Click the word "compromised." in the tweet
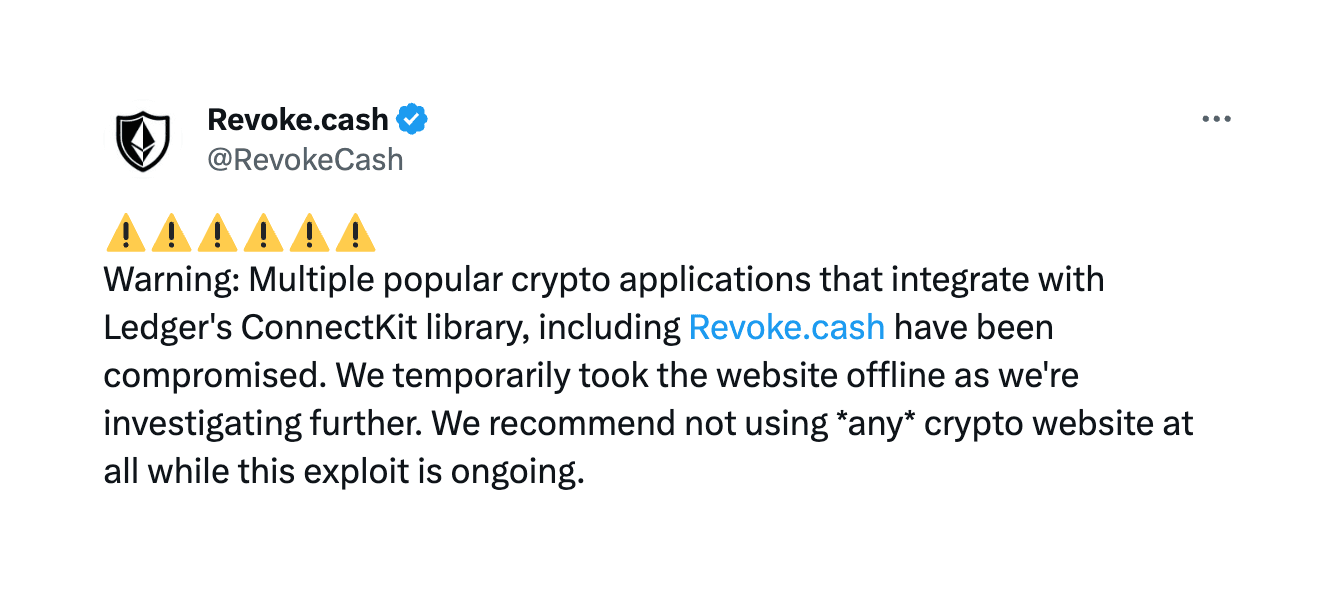This screenshot has width=1334, height=593. 214,375
